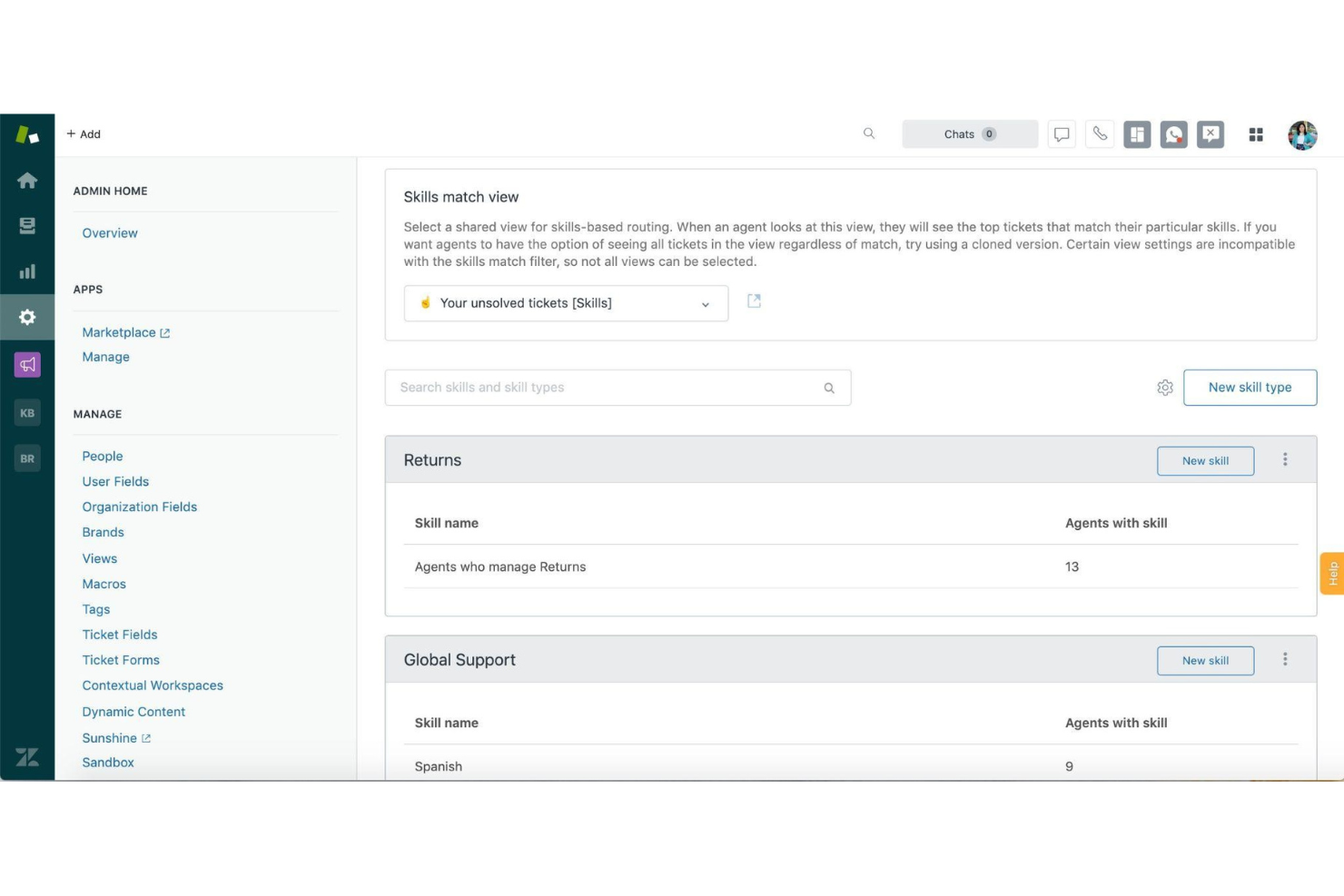Open the Reporting analytics icon in sidebar

coord(26,271)
